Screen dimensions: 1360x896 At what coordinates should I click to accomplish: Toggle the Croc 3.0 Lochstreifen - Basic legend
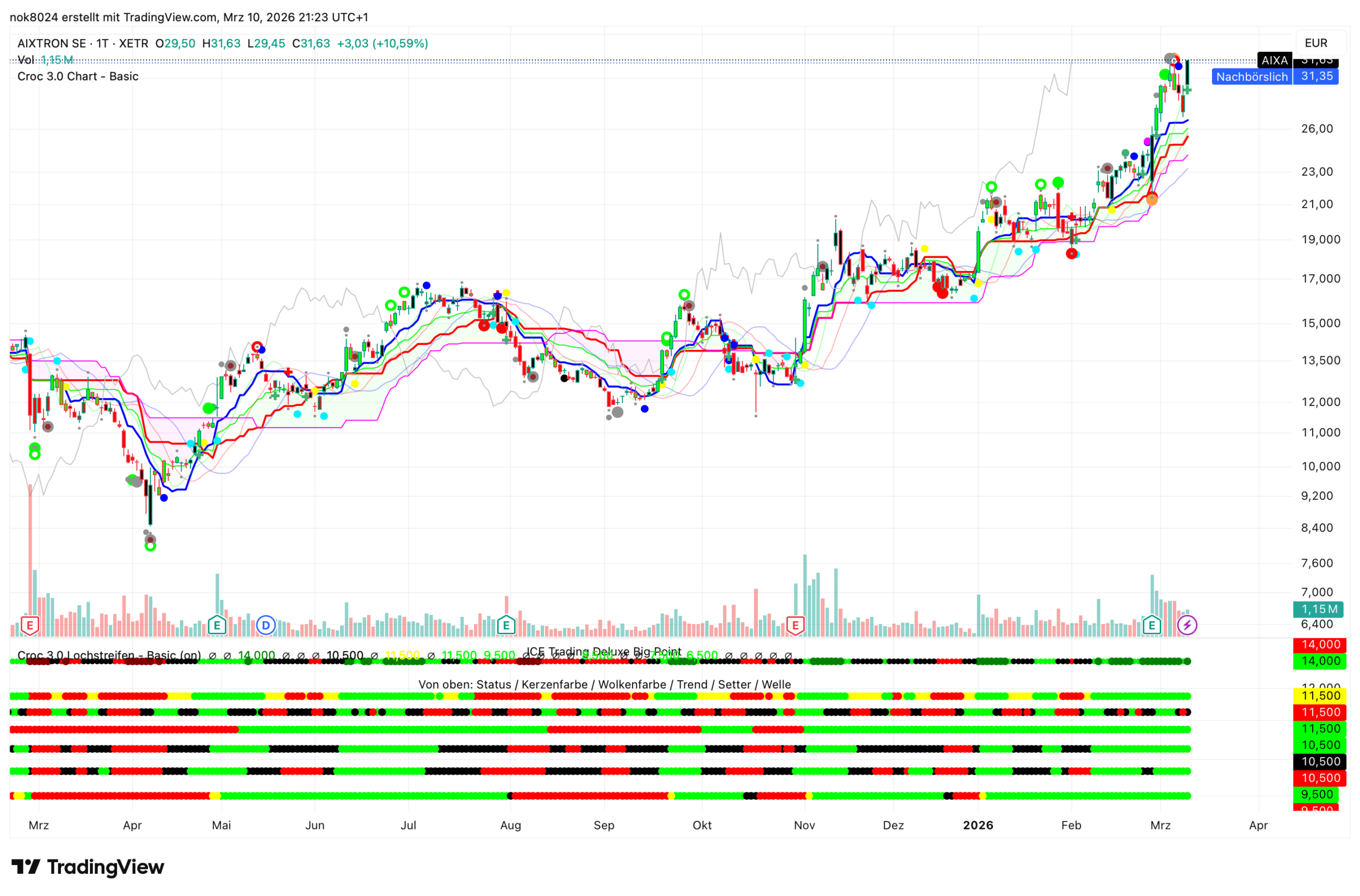click(109, 655)
